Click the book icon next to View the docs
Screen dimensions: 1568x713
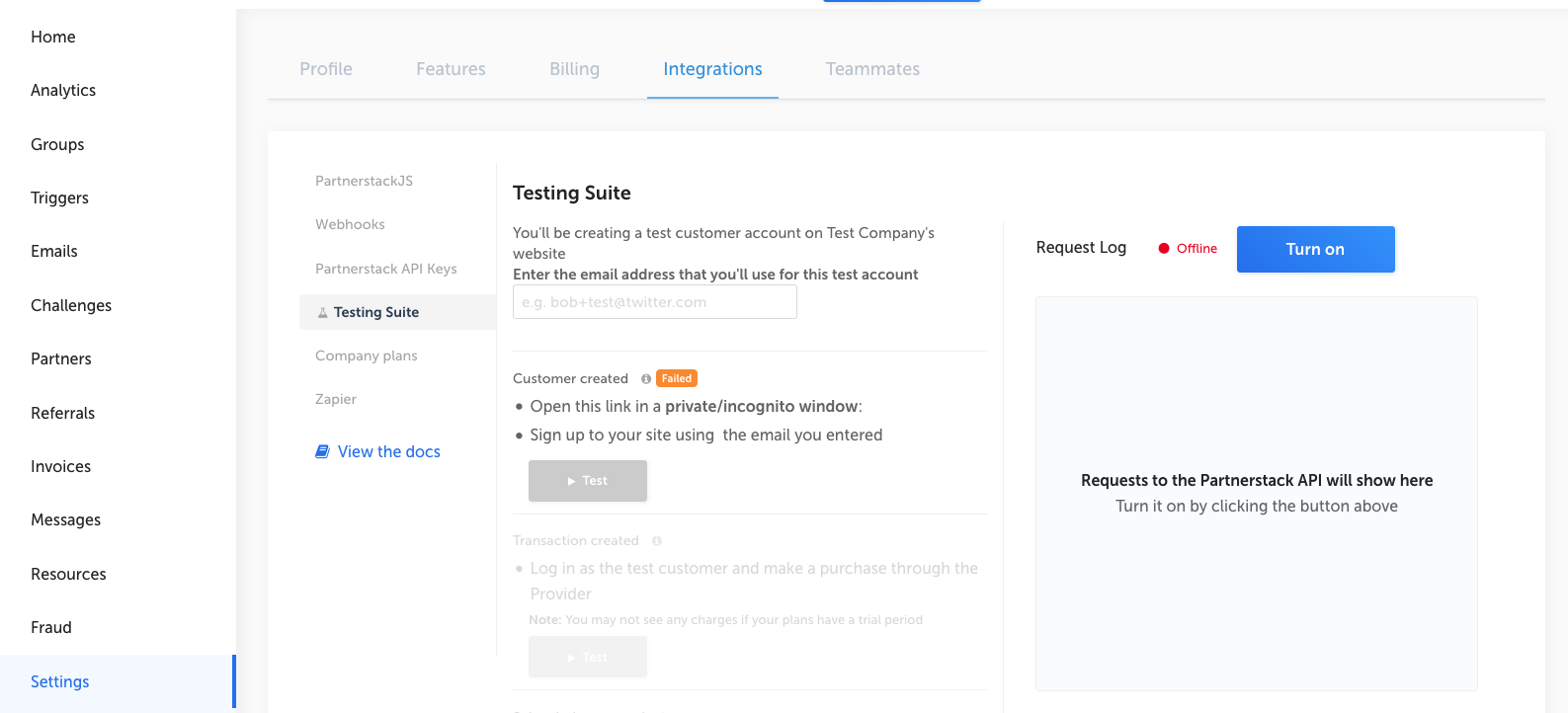322,451
